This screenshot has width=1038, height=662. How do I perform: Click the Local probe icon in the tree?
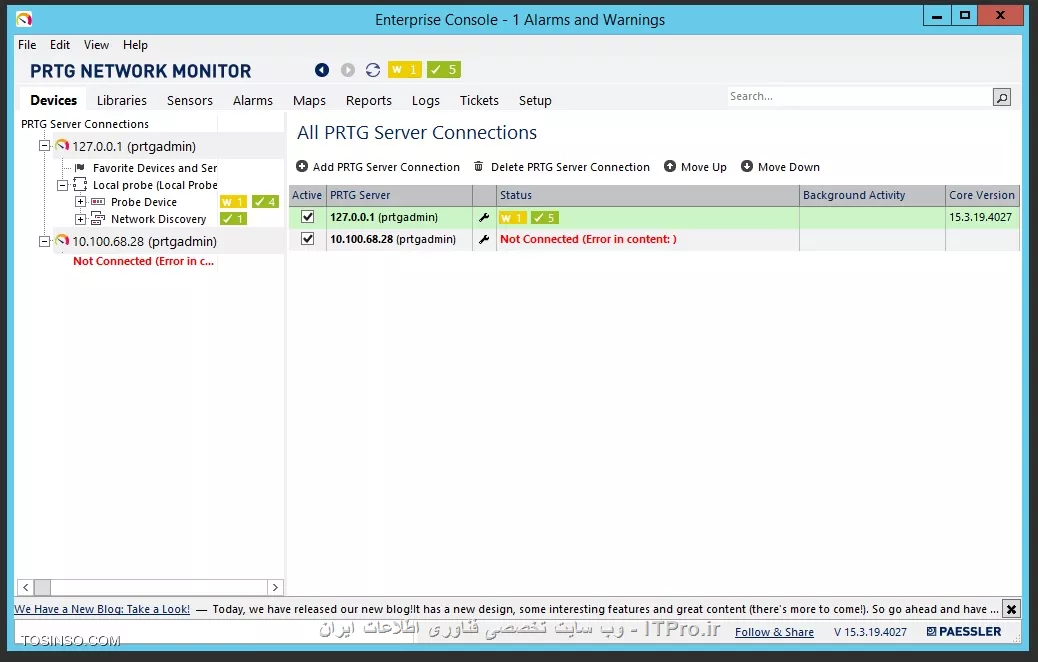coord(80,185)
